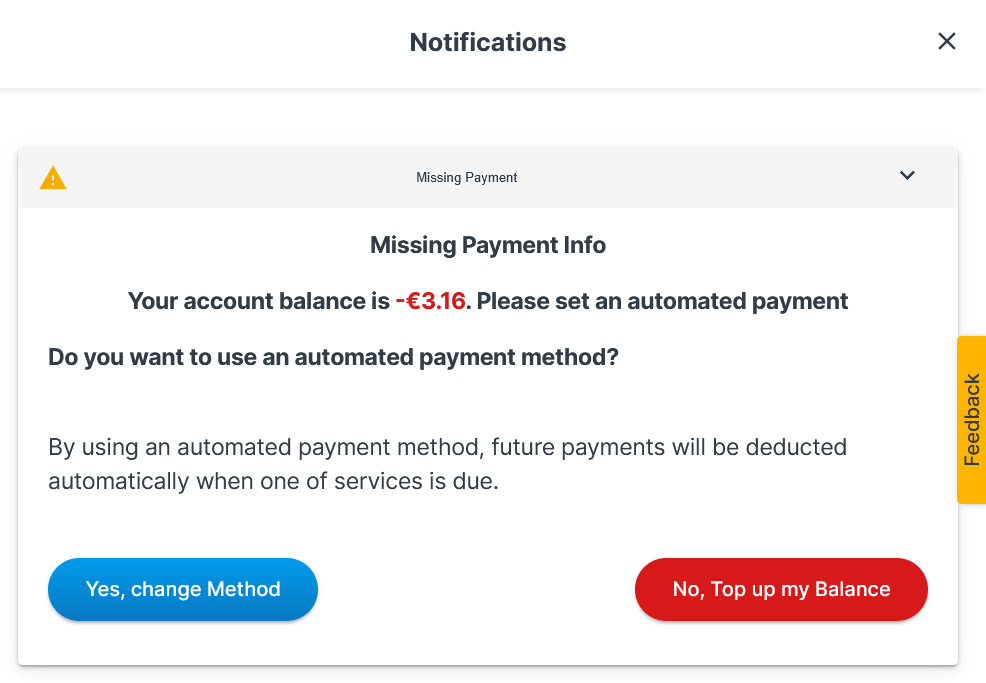Image resolution: width=986 pixels, height=683 pixels.
Task: Click the word "Balance" on the red button
Action: [853, 589]
